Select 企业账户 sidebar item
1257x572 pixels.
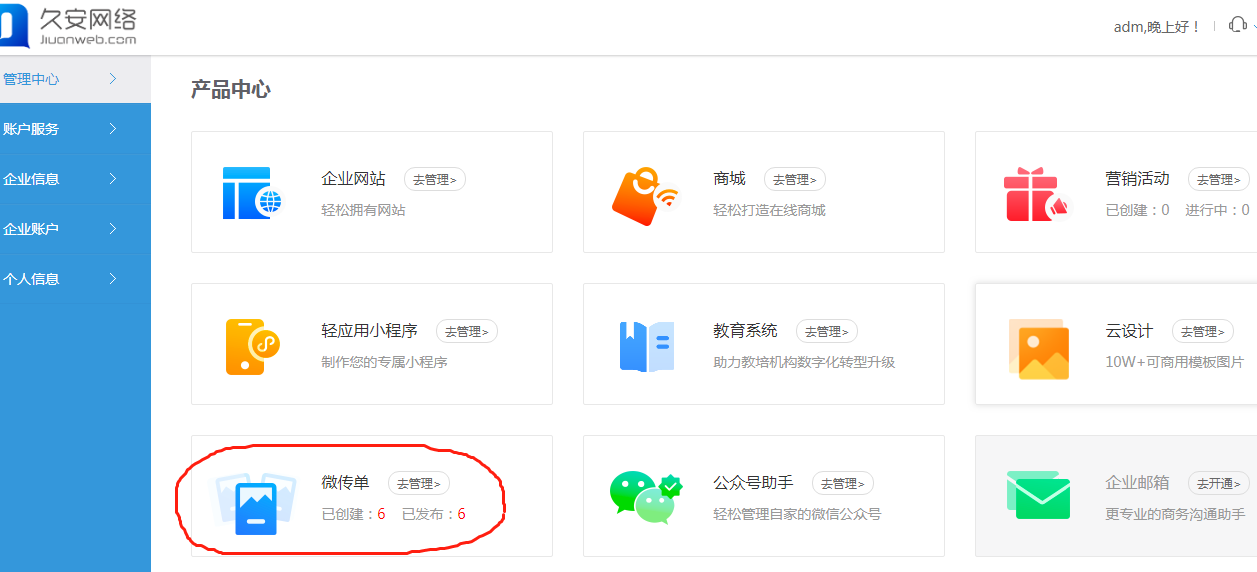[x=75, y=229]
